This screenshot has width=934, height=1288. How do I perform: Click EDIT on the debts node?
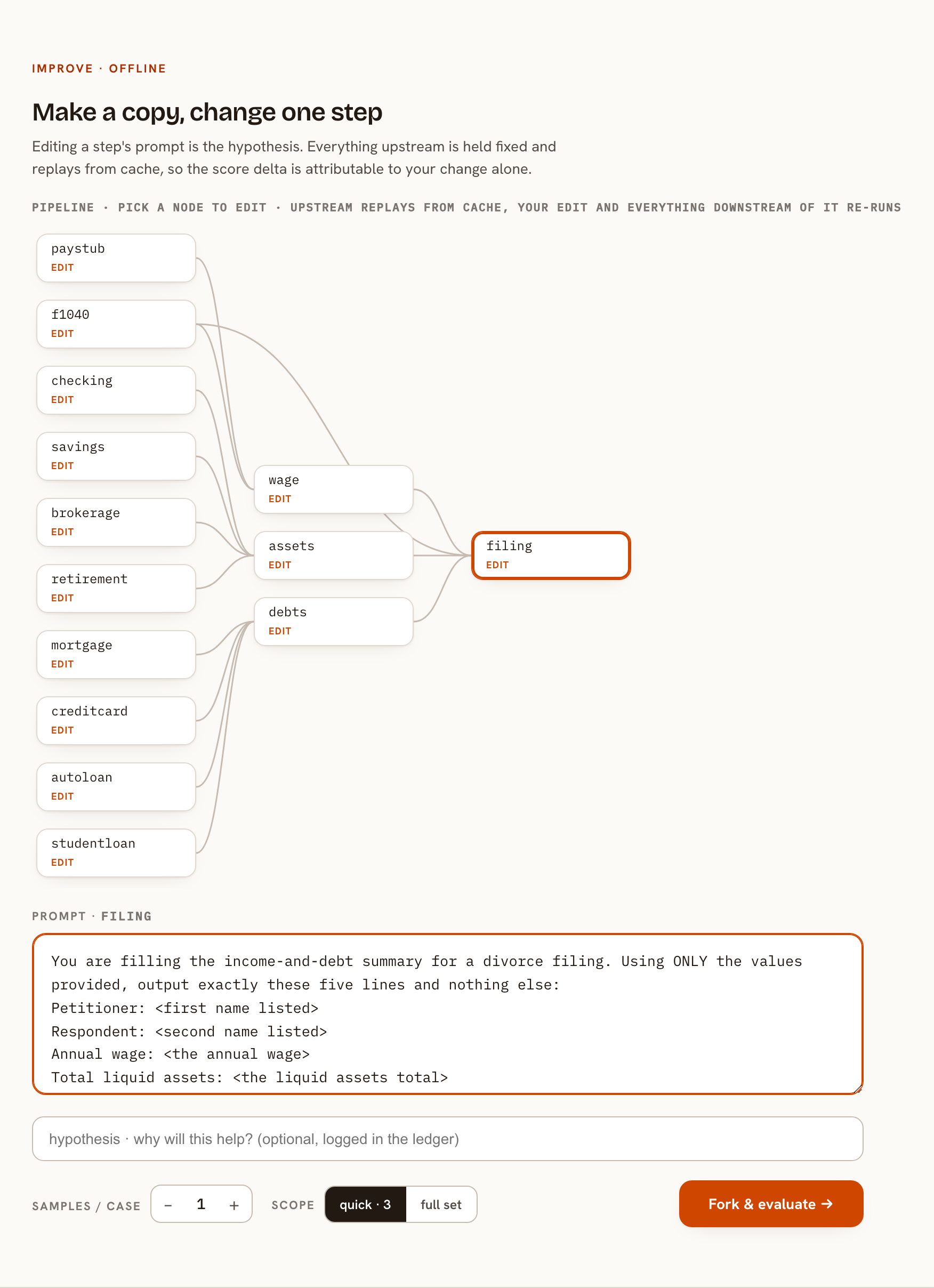(280, 631)
